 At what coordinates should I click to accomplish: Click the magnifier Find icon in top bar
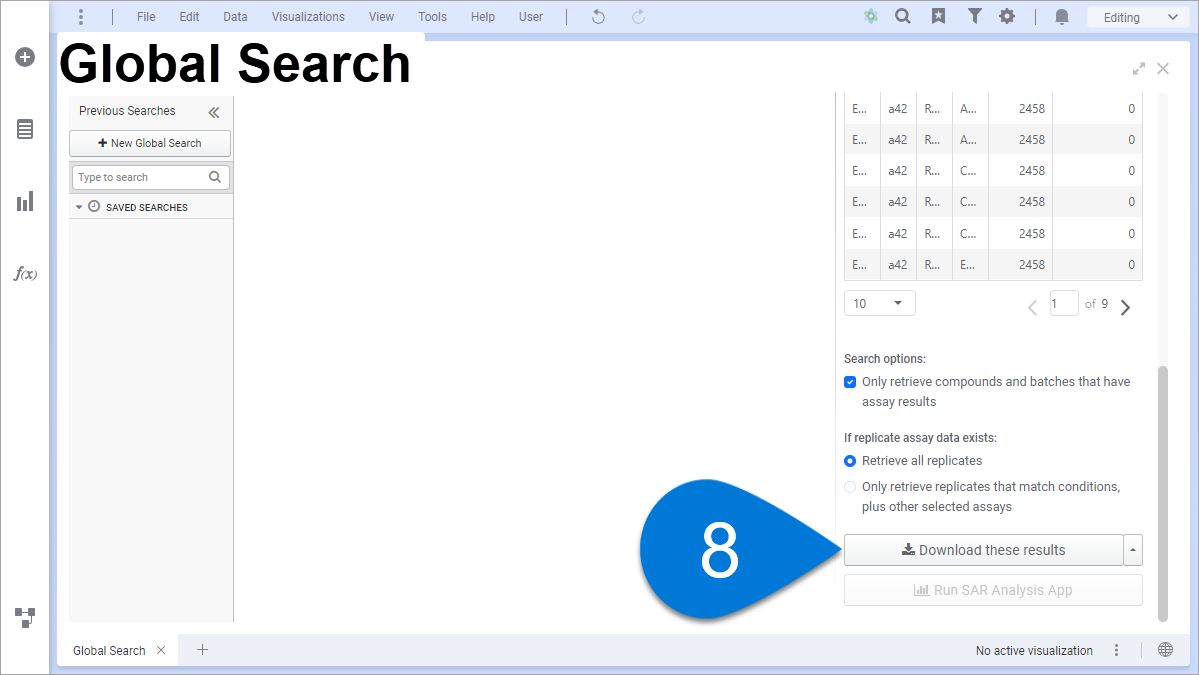coord(903,16)
